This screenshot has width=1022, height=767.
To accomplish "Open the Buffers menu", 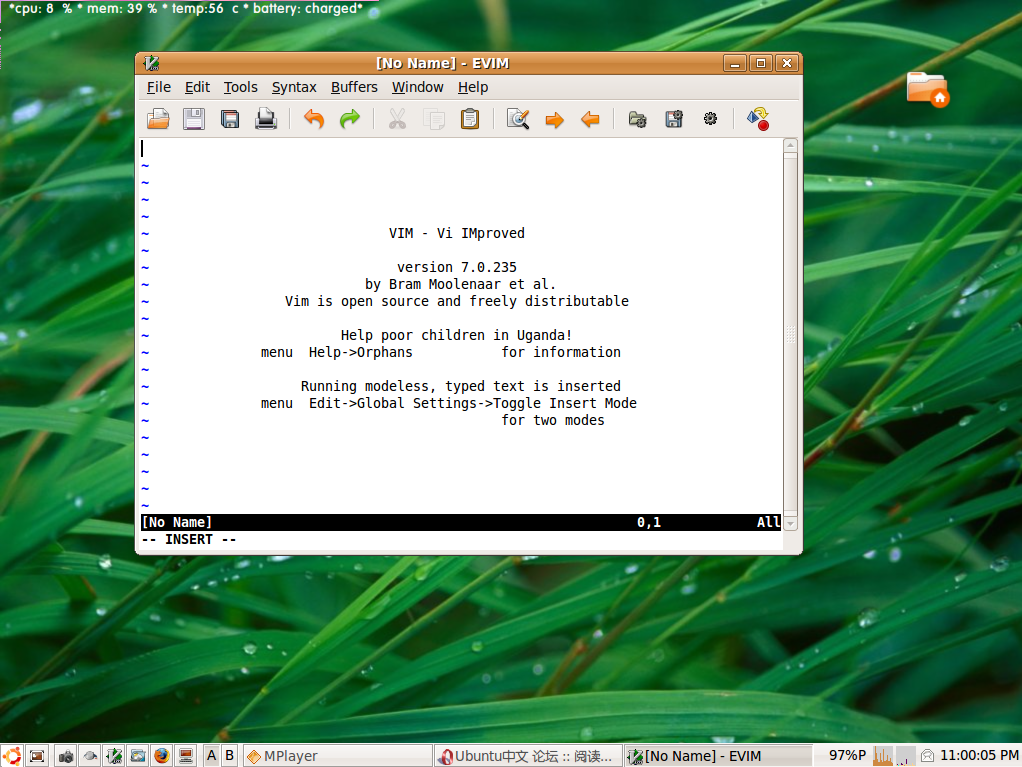I will (x=354, y=87).
